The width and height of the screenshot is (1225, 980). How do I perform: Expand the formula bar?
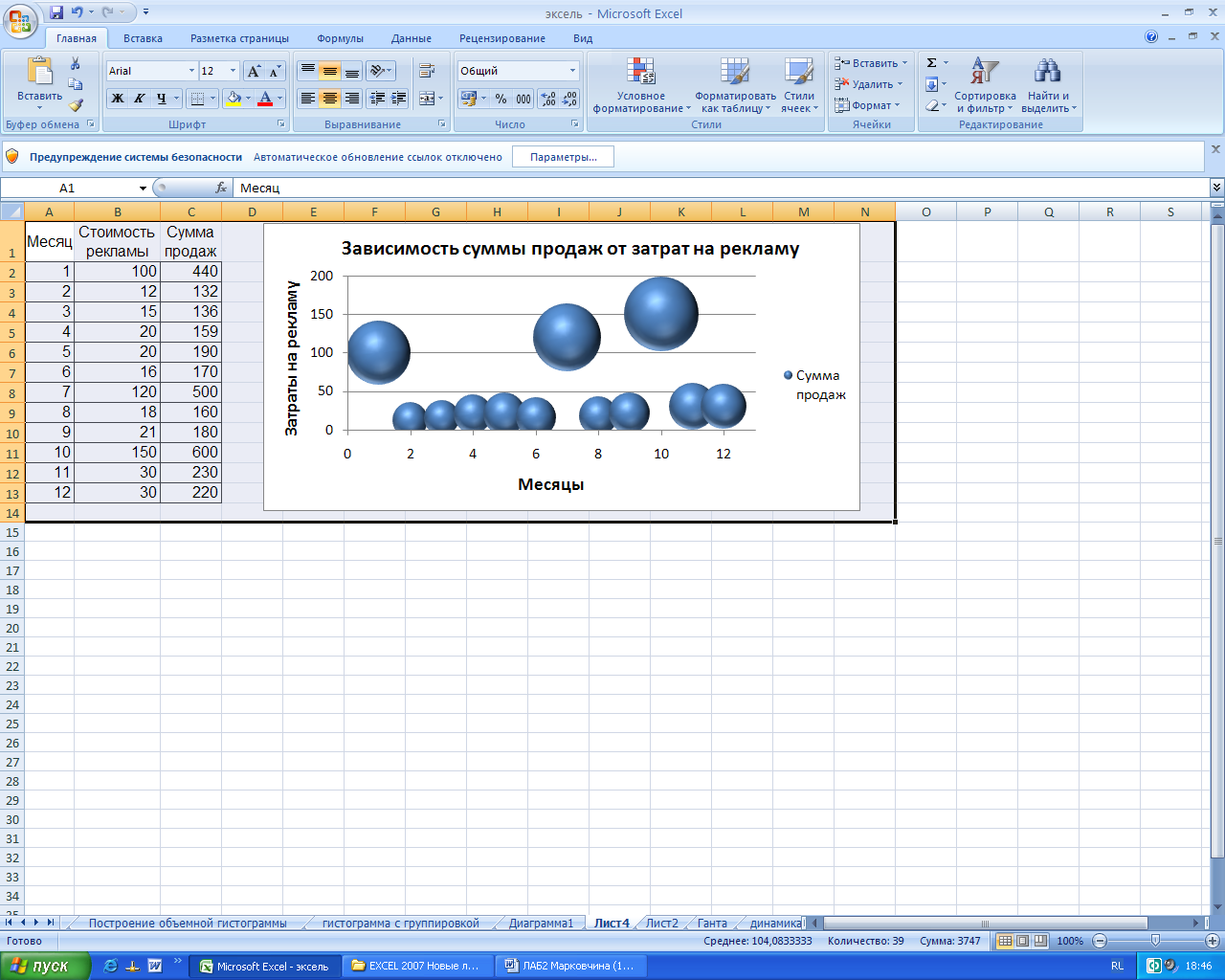pos(1216,189)
